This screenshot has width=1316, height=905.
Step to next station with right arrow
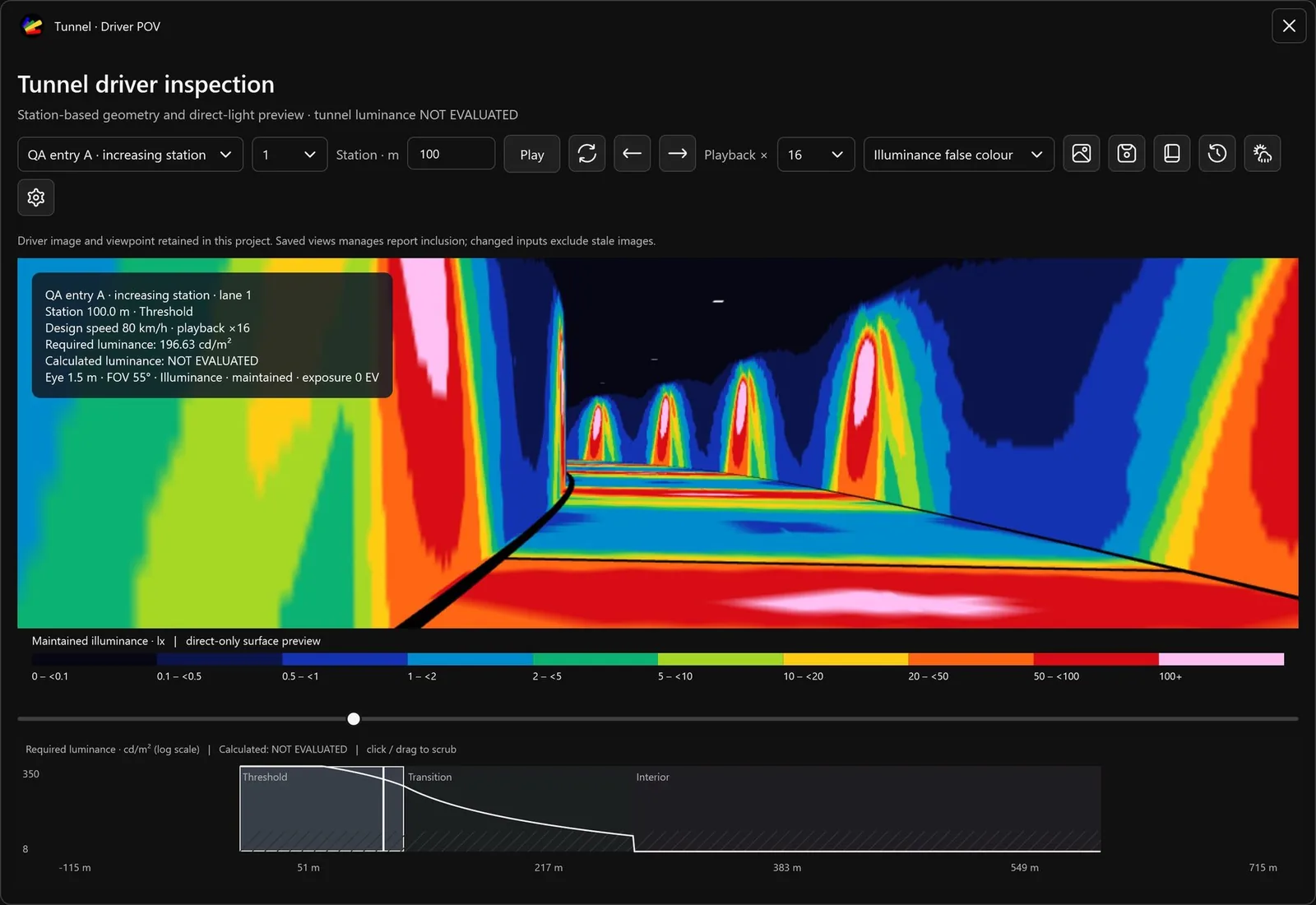click(678, 154)
